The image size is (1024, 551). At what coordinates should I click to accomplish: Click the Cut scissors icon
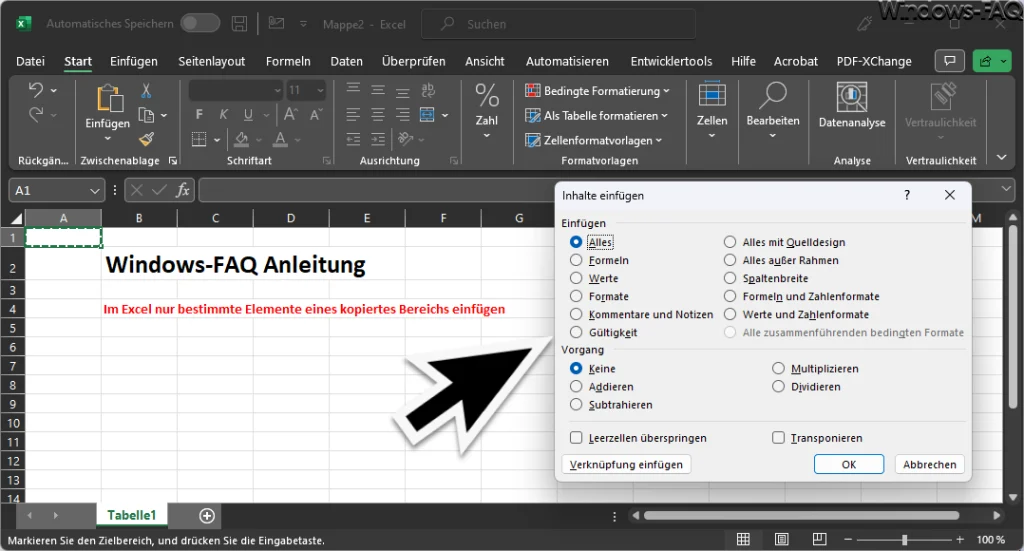point(146,91)
